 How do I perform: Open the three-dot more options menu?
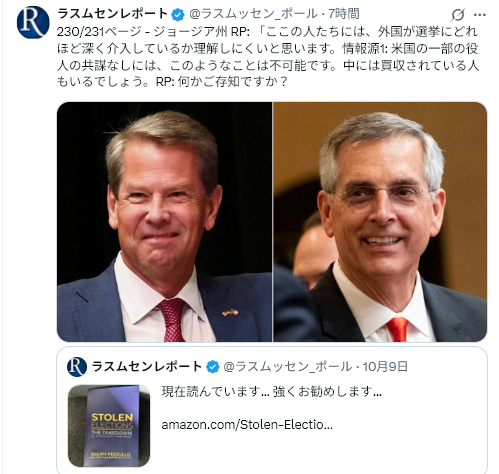click(x=479, y=15)
